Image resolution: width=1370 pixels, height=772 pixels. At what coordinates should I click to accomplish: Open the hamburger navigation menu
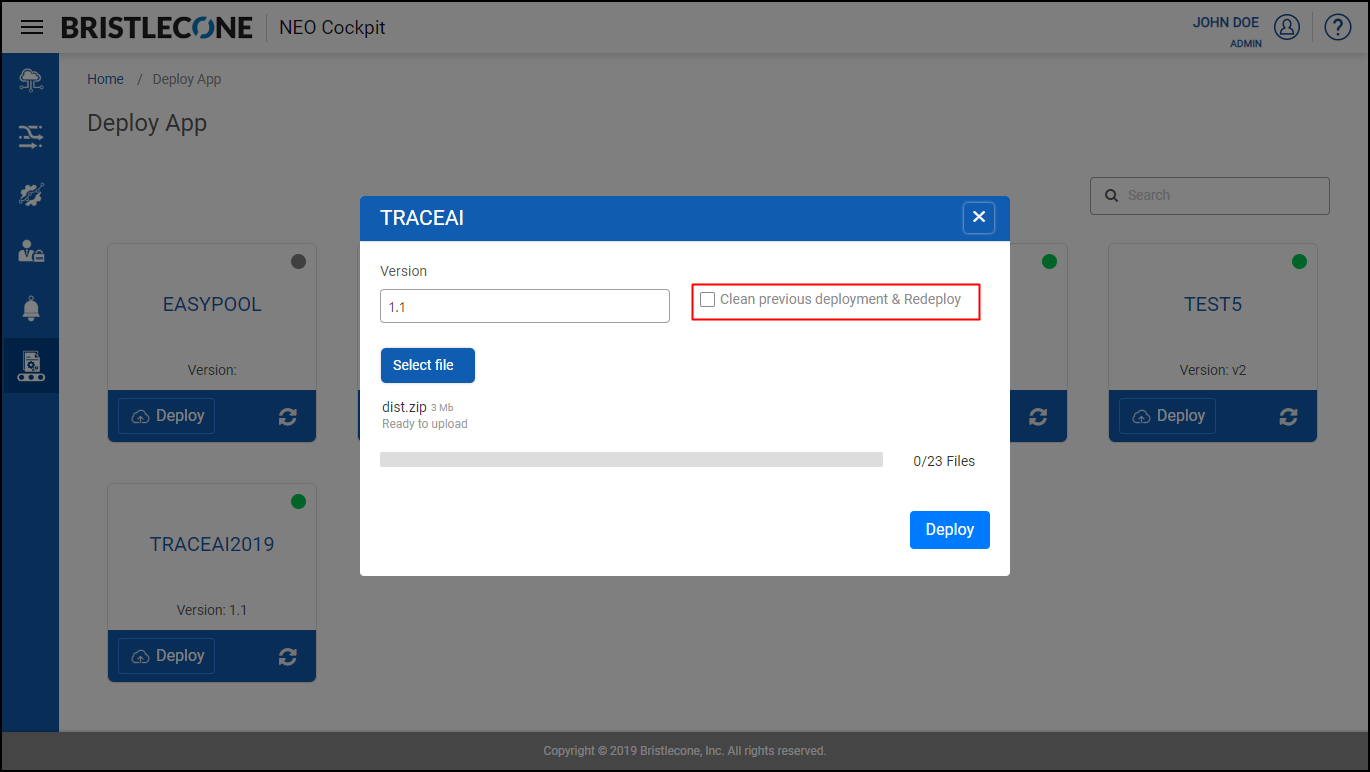(32, 27)
